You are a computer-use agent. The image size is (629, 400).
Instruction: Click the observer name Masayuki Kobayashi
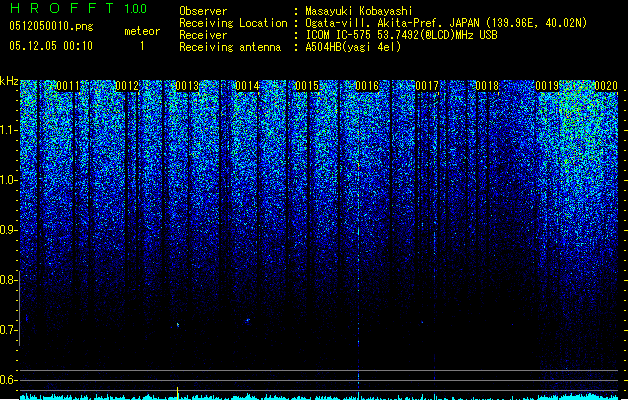pyautogui.click(x=359, y=11)
